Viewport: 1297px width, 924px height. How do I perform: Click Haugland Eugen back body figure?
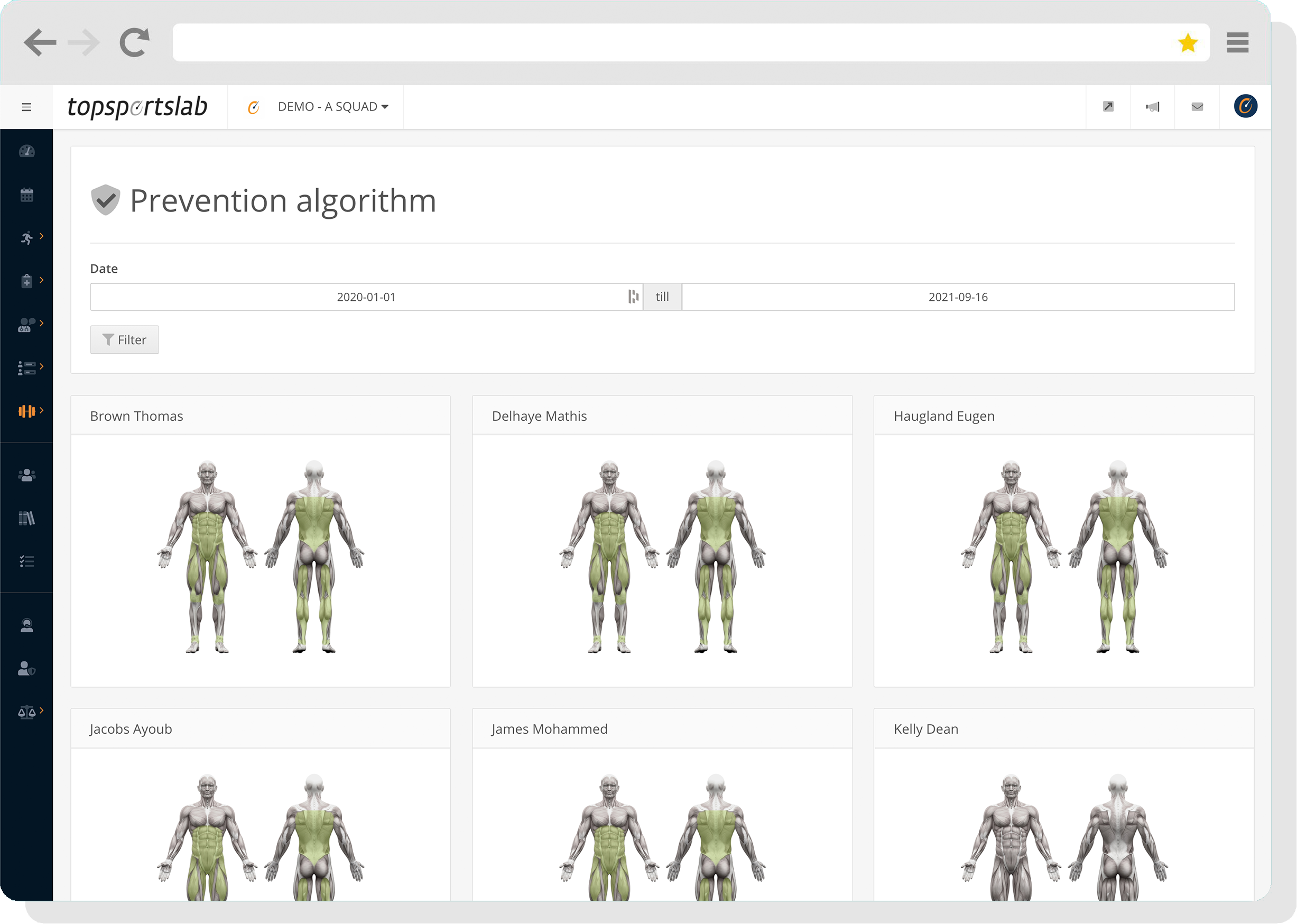coord(1118,557)
